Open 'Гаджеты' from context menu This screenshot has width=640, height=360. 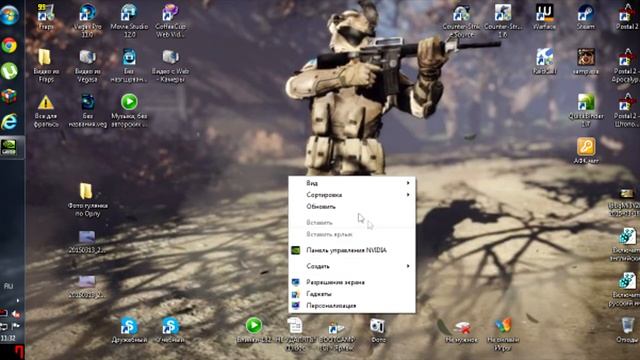pyautogui.click(x=352, y=294)
